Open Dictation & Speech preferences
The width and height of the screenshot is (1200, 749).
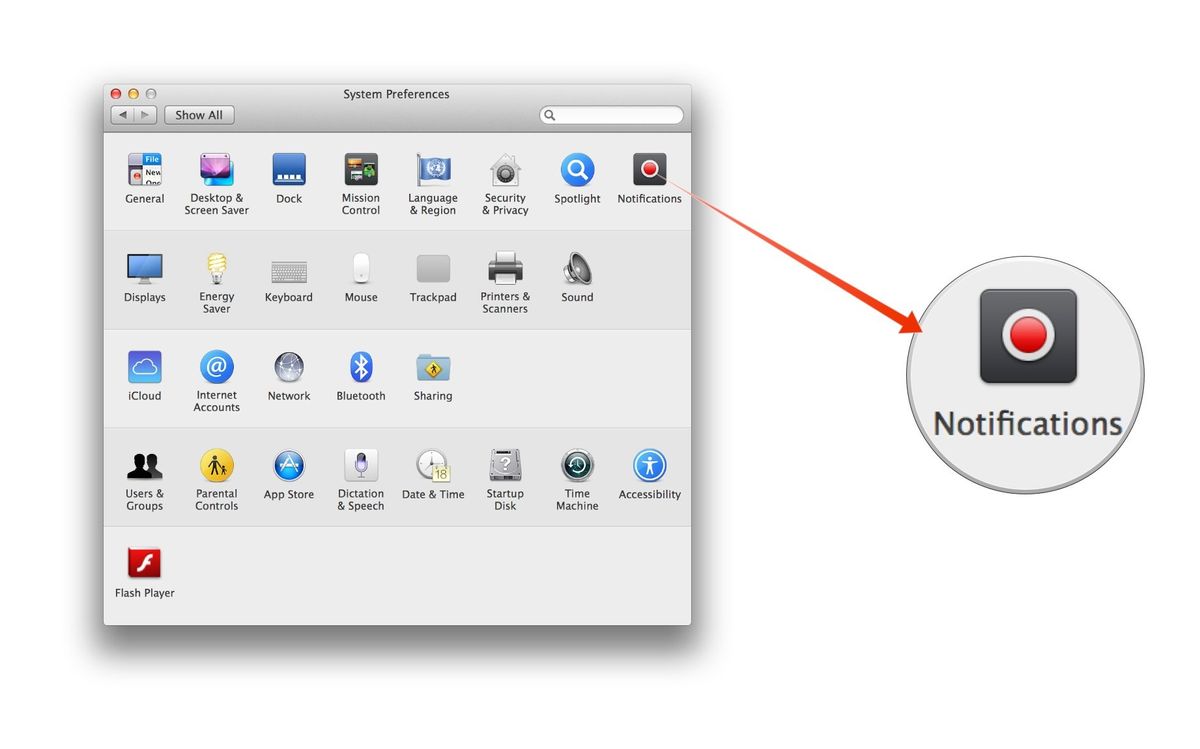(x=361, y=464)
